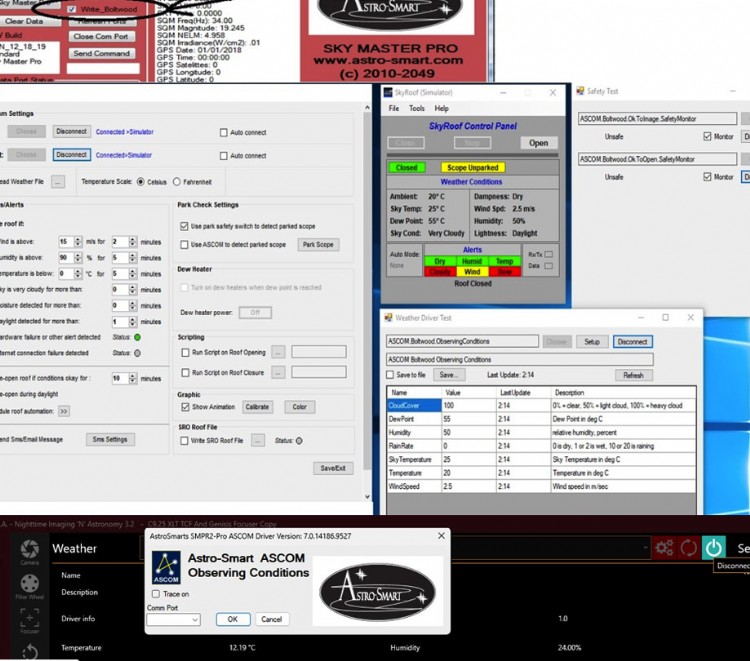Click the blue ASCOM logo icon in driver dialog

pyautogui.click(x=166, y=567)
